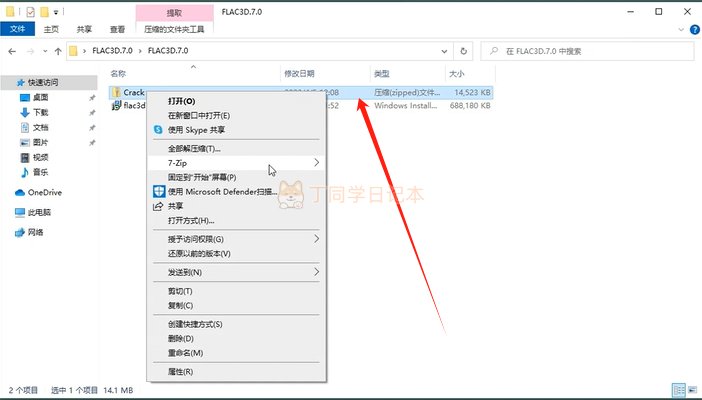The image size is (702, 400).
Task: Unpin 下载 using its pin icon
Action: pos(92,112)
